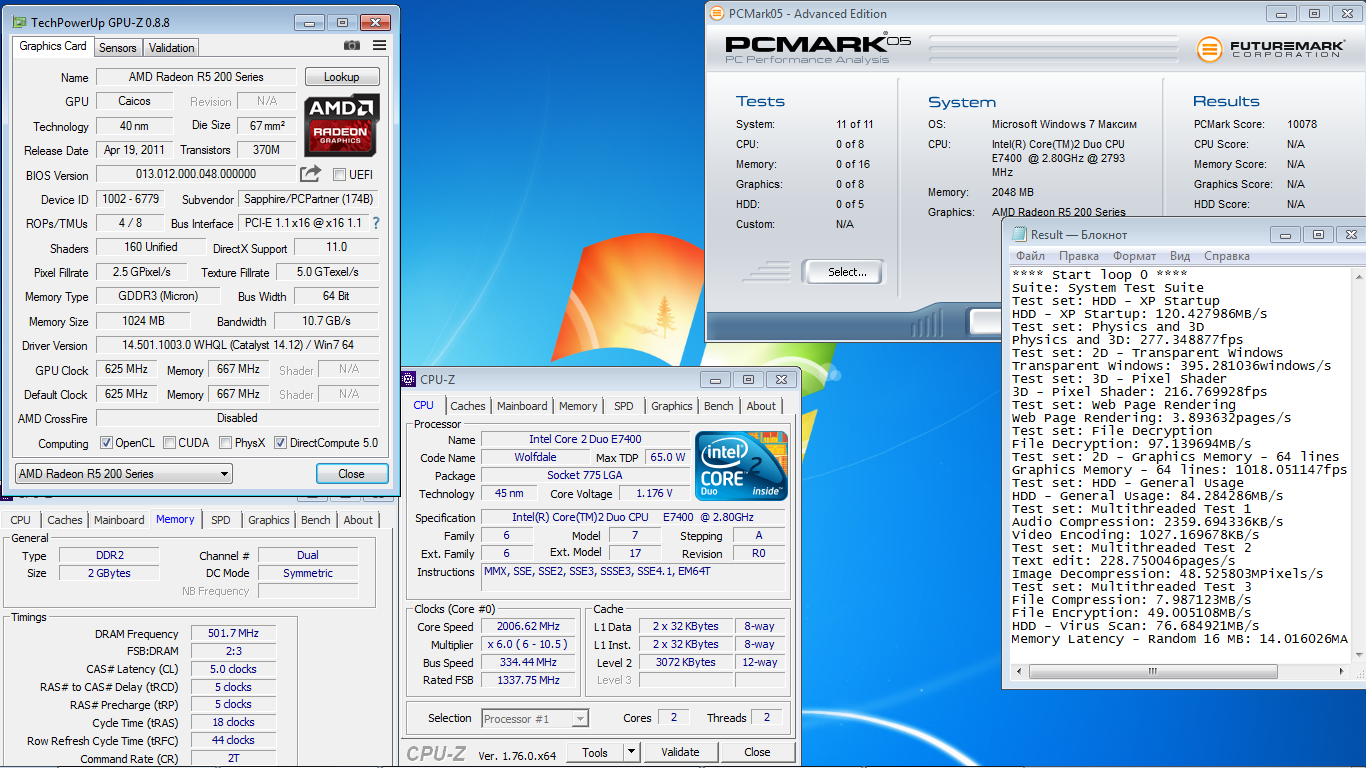Open Справка menu in Notepad
The height and width of the screenshot is (768, 1366).
pyautogui.click(x=1226, y=256)
